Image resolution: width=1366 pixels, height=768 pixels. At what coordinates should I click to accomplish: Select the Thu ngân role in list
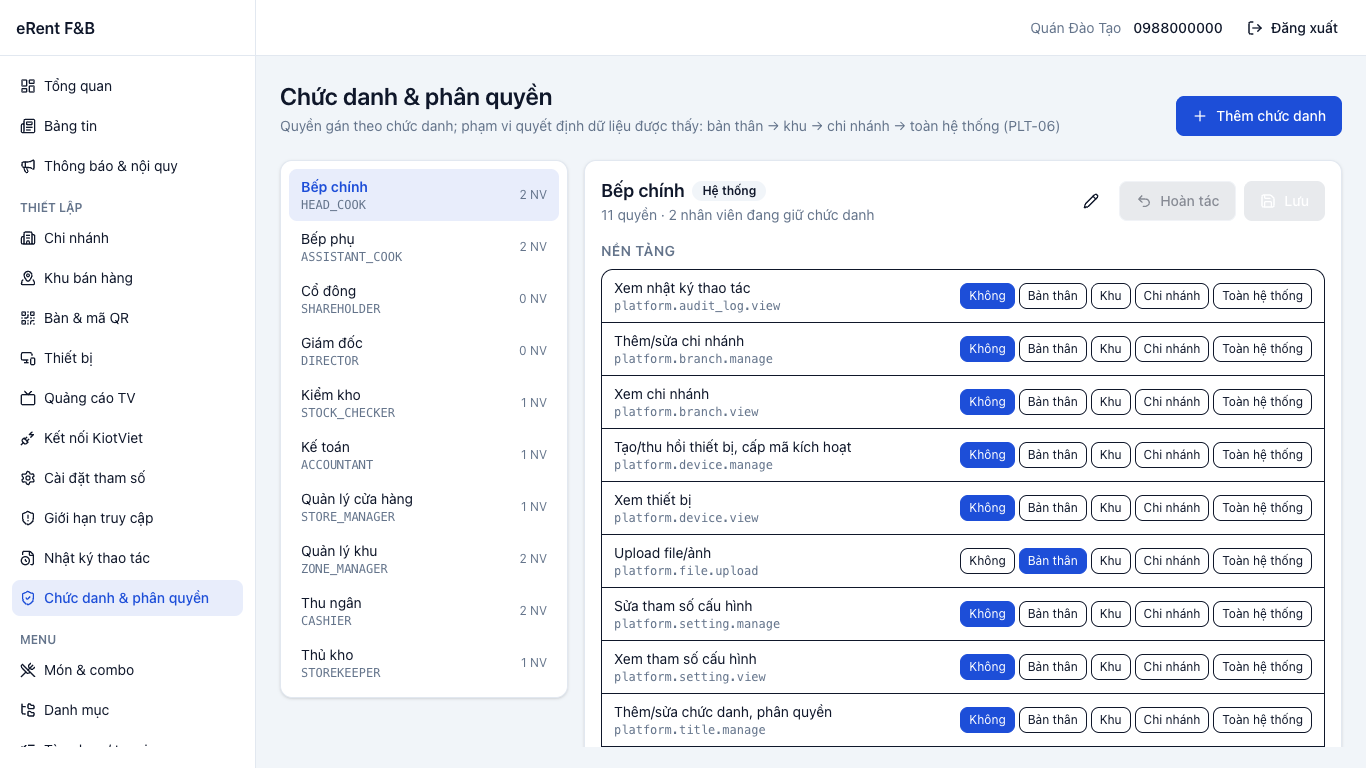[424, 611]
